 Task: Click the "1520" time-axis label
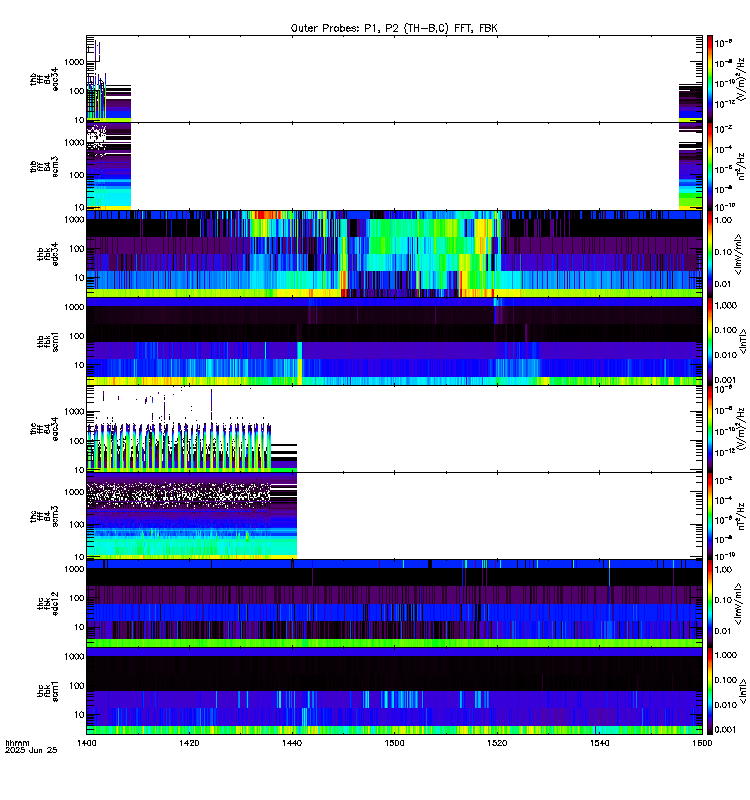tap(497, 743)
